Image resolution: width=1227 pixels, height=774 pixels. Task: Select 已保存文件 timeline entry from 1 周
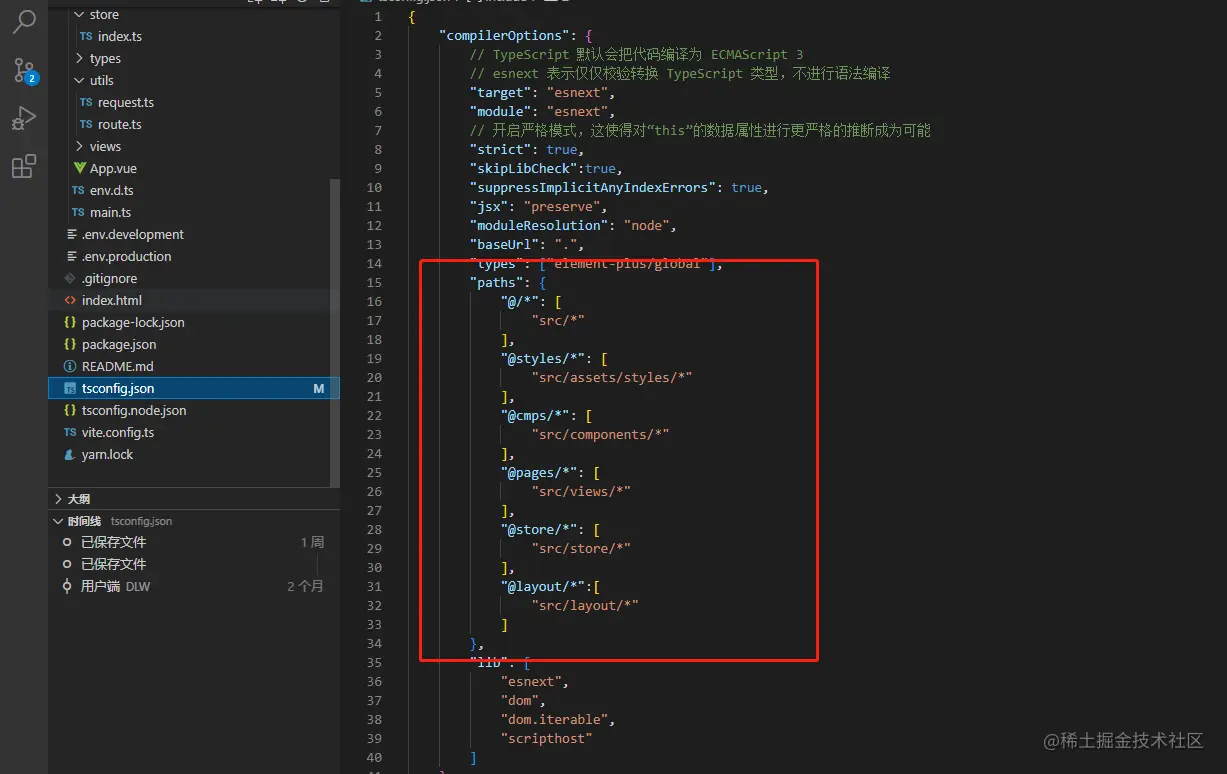194,542
